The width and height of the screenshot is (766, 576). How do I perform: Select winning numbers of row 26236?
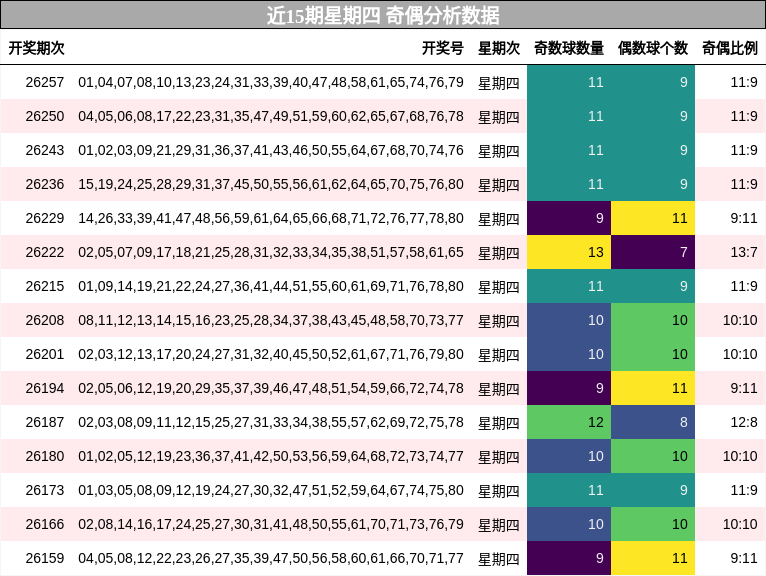271,184
